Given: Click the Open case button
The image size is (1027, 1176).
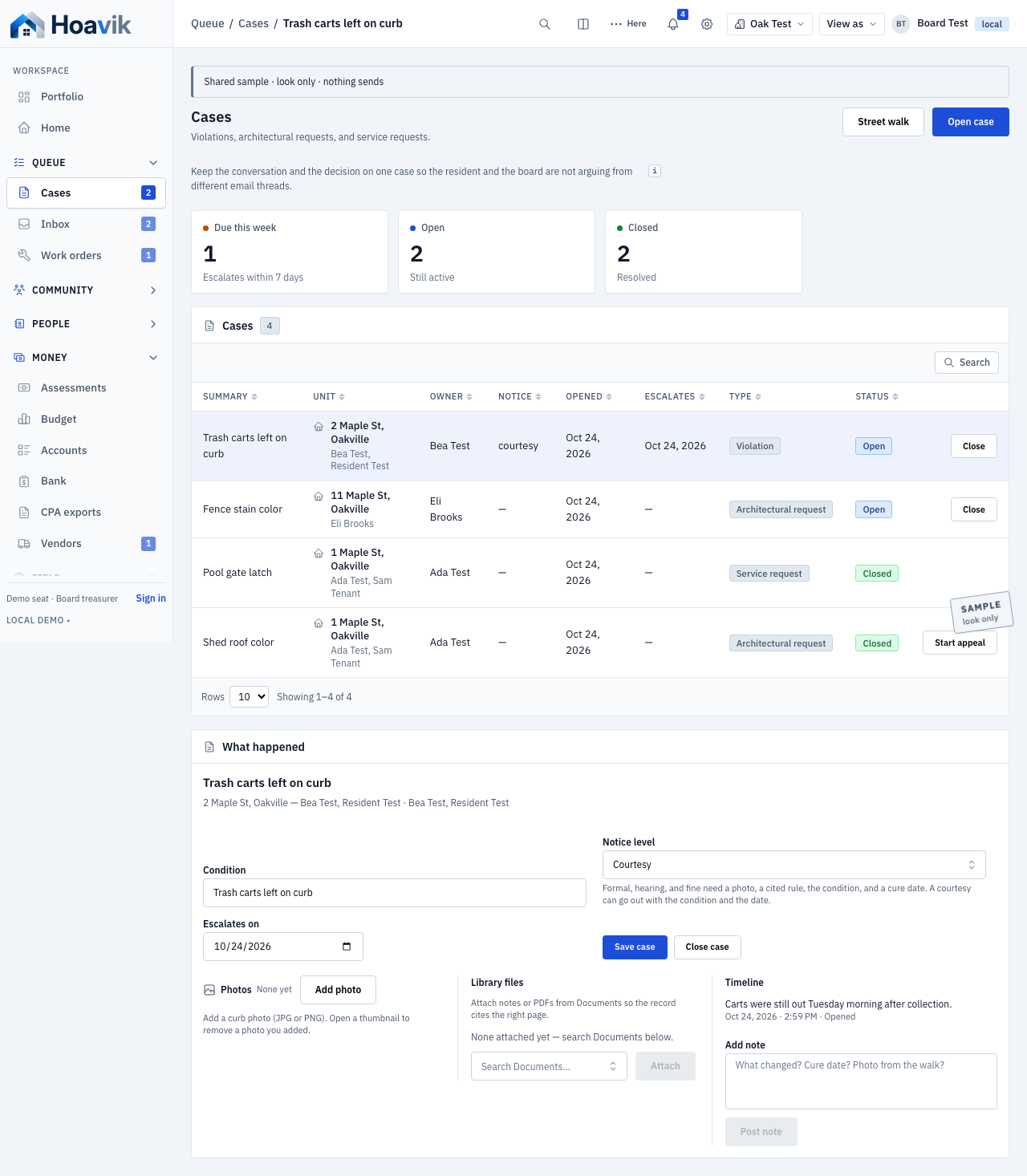Looking at the screenshot, I should pos(971,122).
